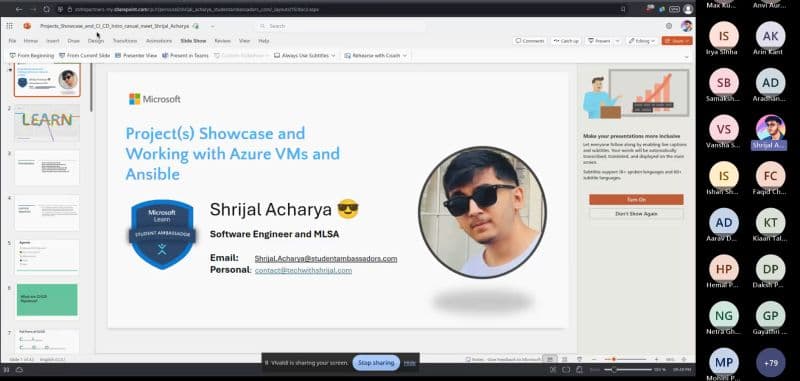Open the Animations tab
The width and height of the screenshot is (800, 381).
[x=159, y=41]
